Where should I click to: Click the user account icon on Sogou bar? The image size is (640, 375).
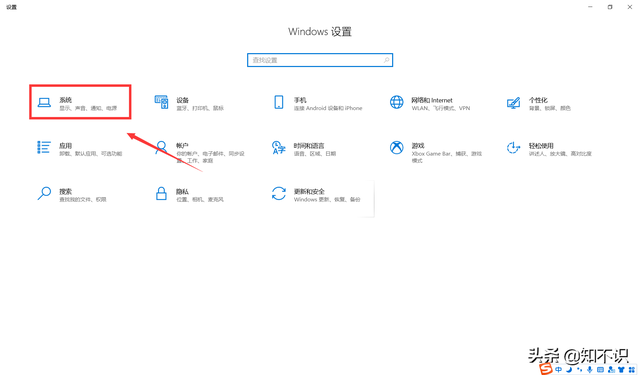[x=611, y=370]
